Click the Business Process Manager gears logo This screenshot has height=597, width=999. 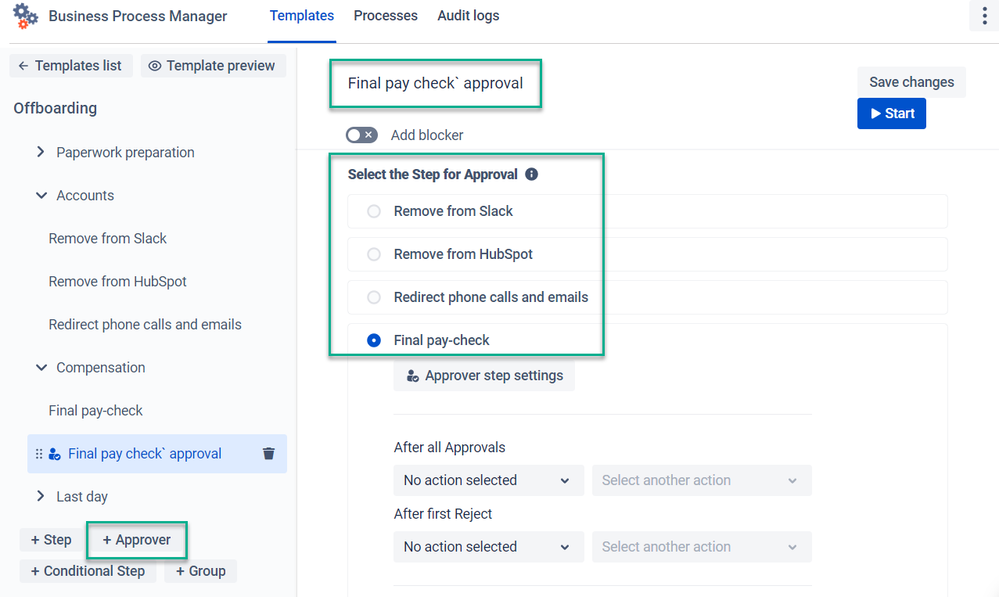point(26,16)
